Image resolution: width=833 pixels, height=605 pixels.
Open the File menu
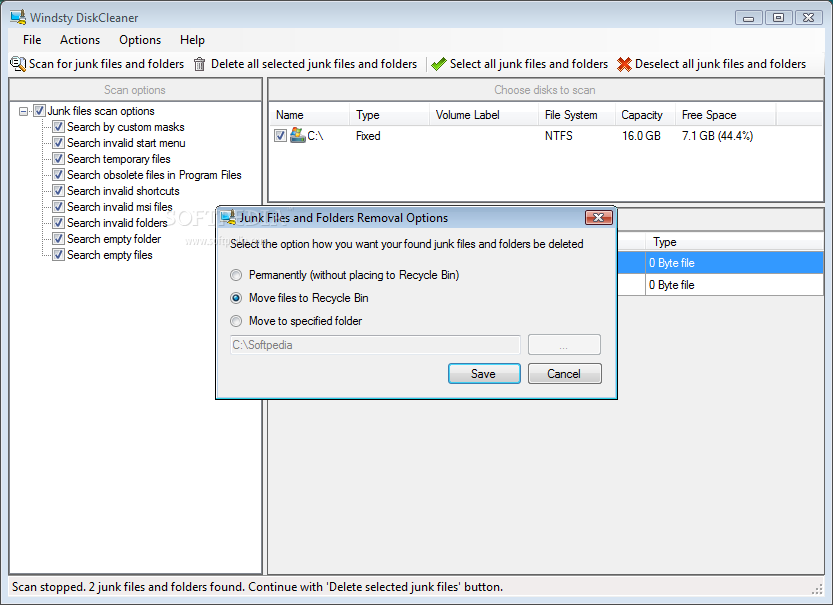[32, 40]
